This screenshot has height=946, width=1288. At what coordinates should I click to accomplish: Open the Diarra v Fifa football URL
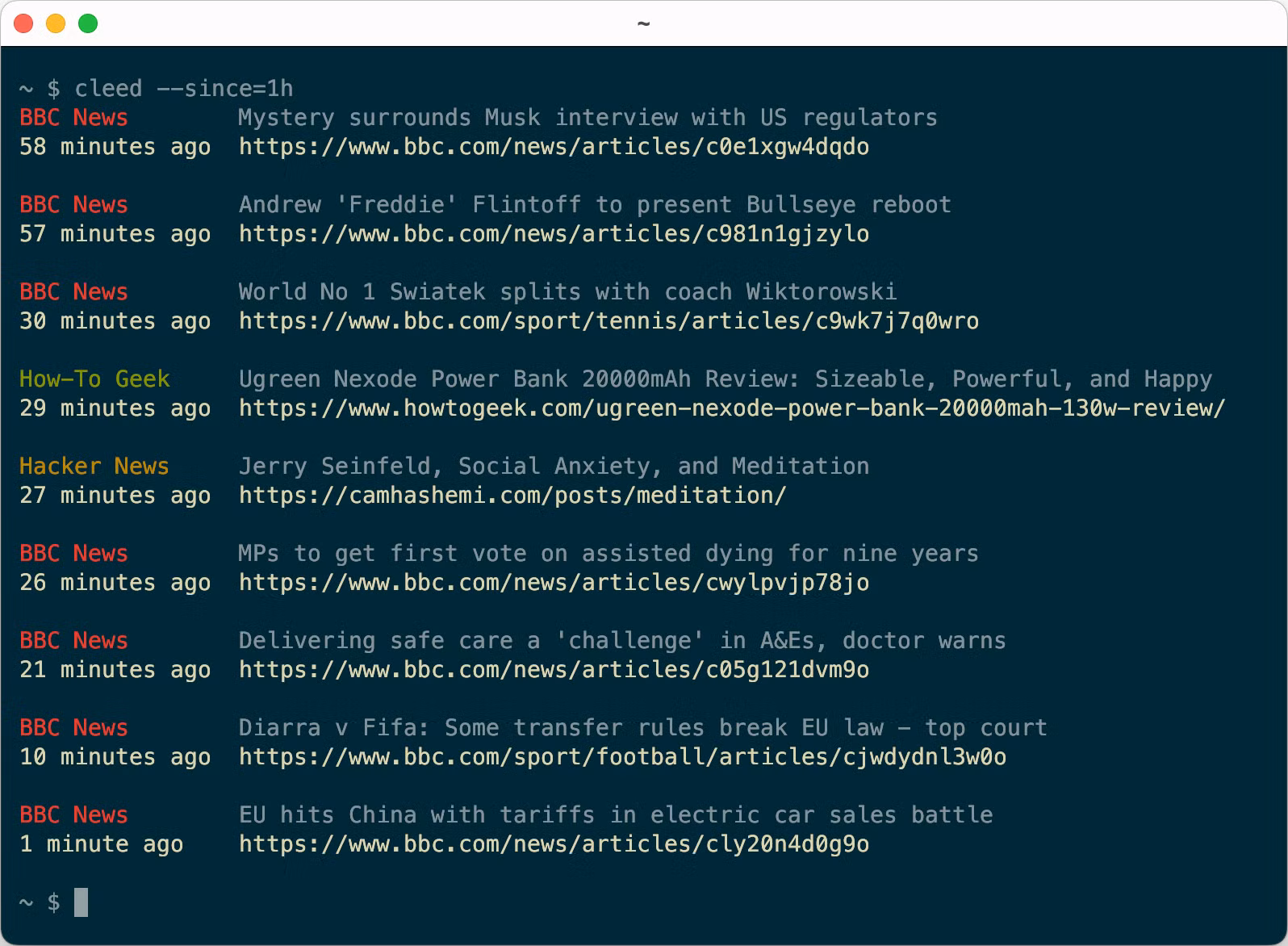(622, 757)
